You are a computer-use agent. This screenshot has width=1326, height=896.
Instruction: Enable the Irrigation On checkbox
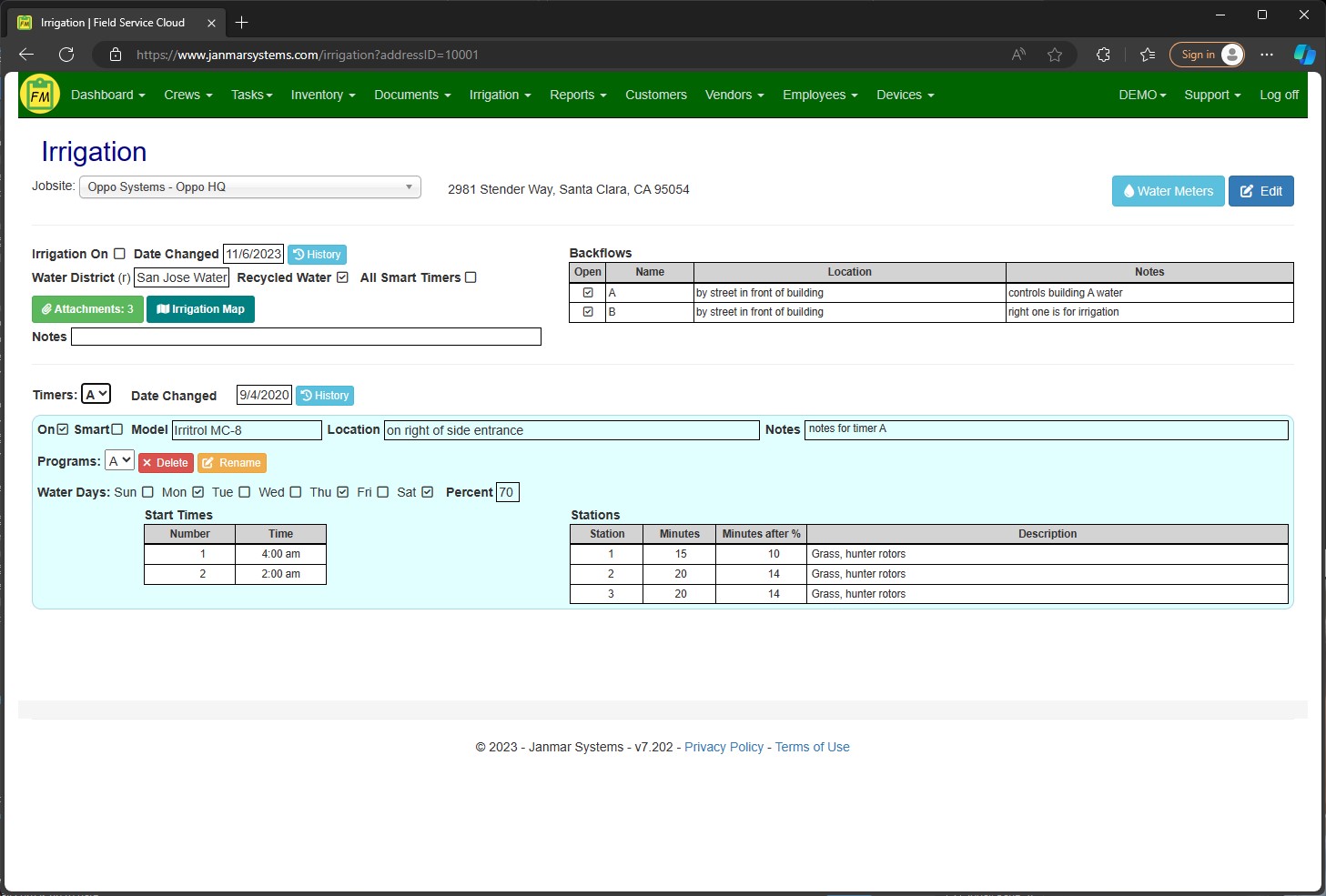120,253
